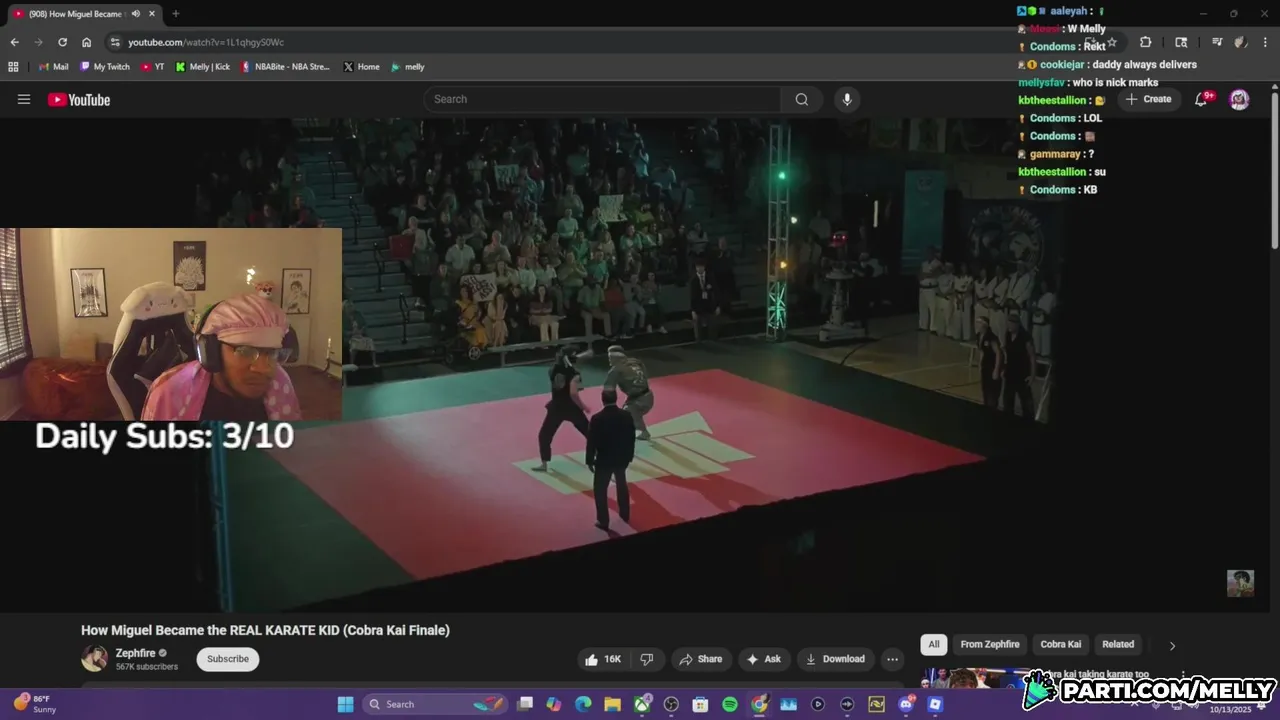This screenshot has height=720, width=1280.
Task: Click the video title text
Action: click(x=265, y=630)
